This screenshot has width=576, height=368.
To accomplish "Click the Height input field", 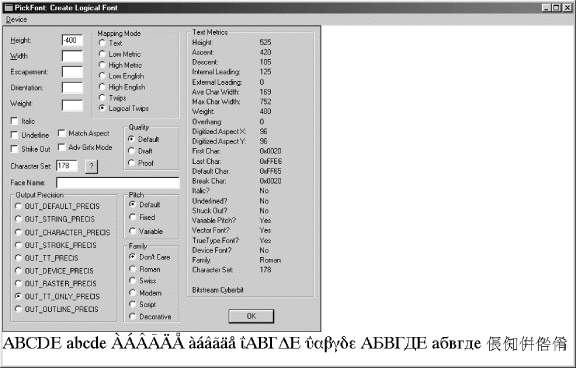I will point(72,40).
